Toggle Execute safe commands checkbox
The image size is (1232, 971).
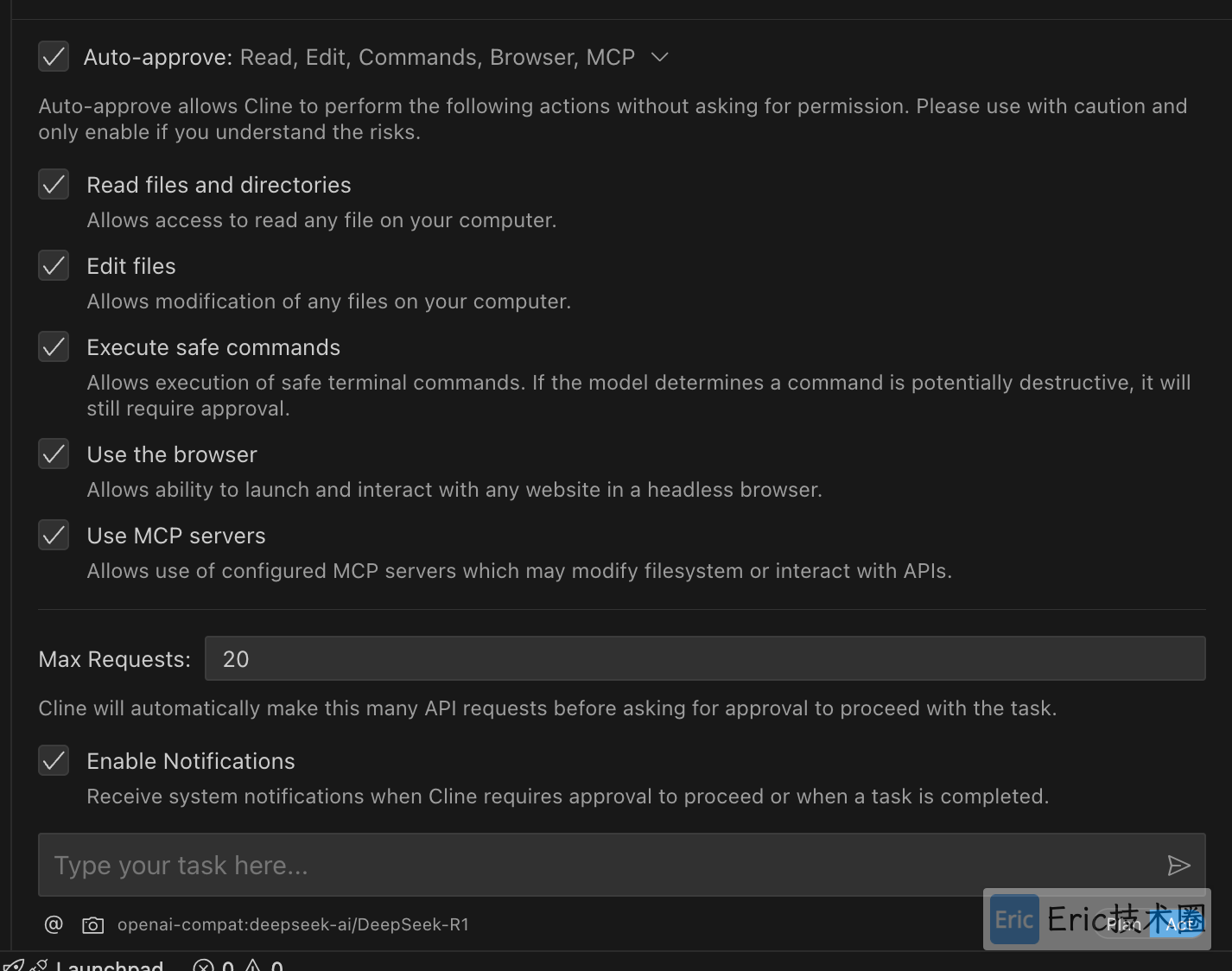(54, 347)
